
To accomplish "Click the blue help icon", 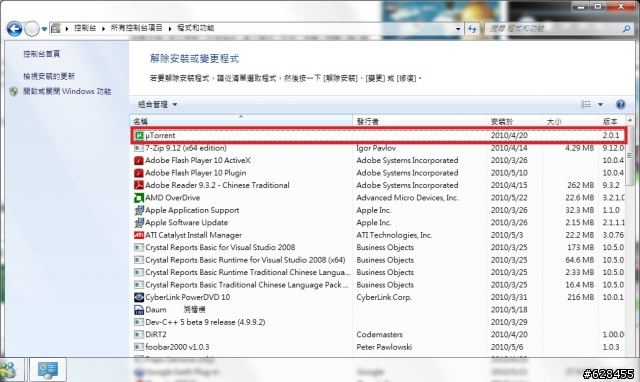I will click(x=620, y=104).
